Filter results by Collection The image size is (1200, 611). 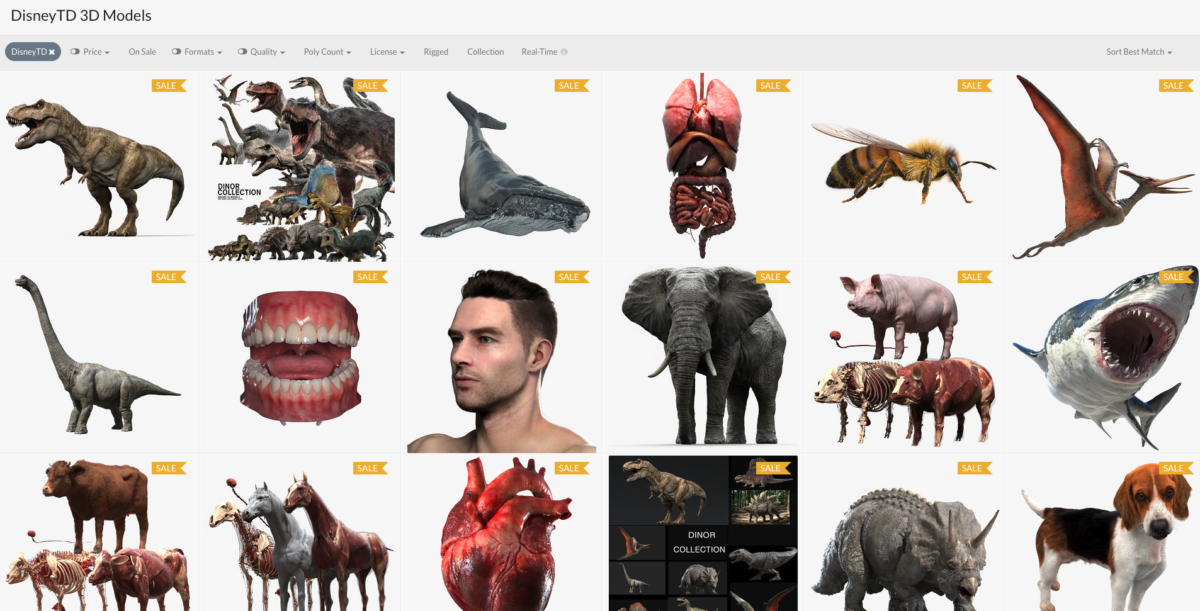click(x=485, y=52)
